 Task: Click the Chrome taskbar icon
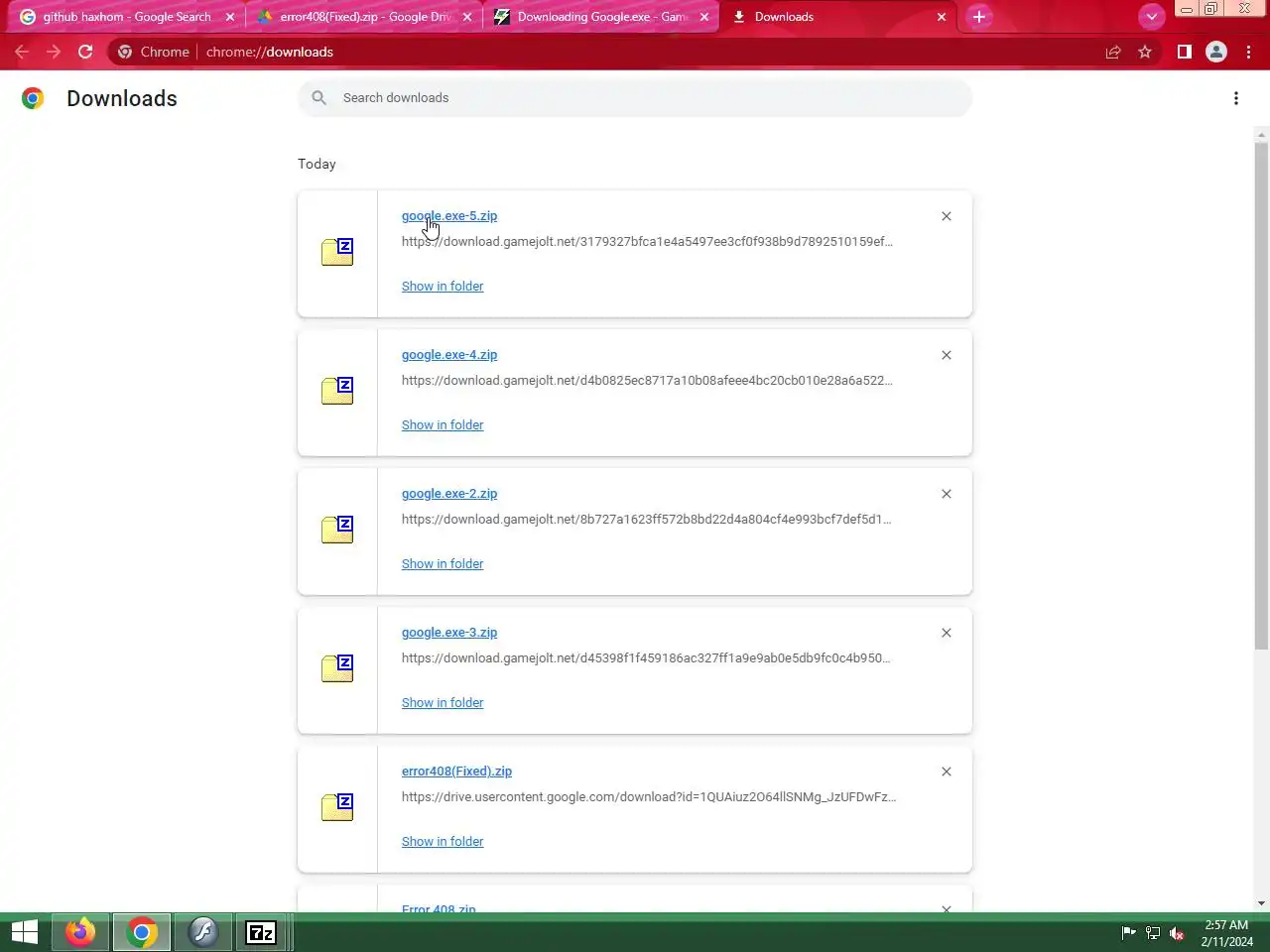tap(142, 932)
